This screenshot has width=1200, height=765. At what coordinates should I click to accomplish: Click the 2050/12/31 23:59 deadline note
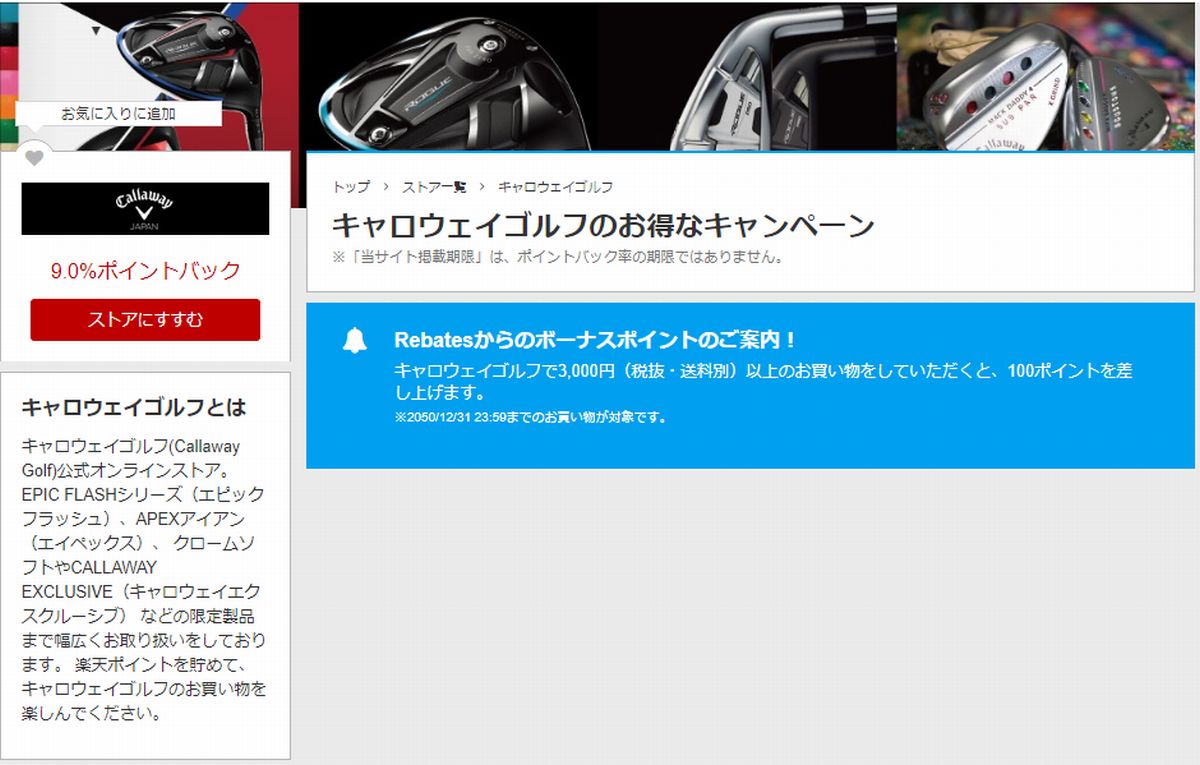(531, 417)
